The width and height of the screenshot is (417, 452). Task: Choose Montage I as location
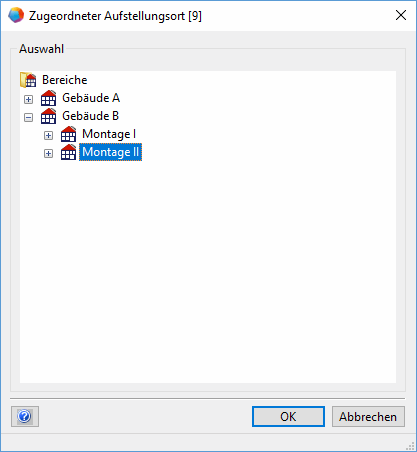click(x=109, y=134)
